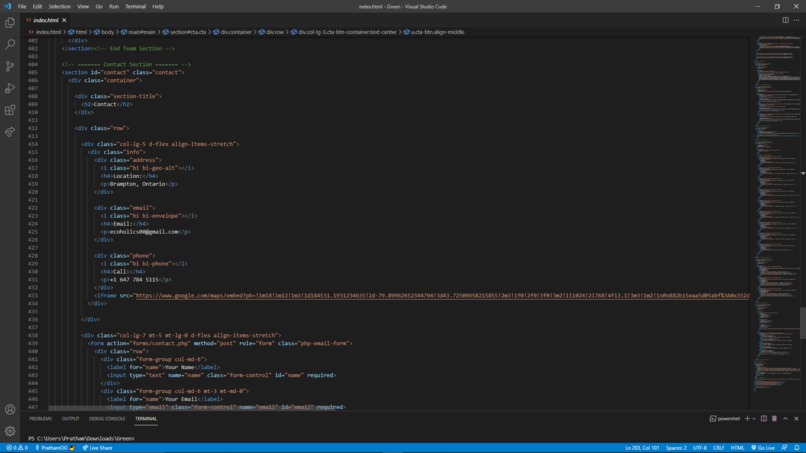The height and width of the screenshot is (453, 806).
Task: Click the ecoholics00@gmail.com text in code
Action: [x=144, y=232]
